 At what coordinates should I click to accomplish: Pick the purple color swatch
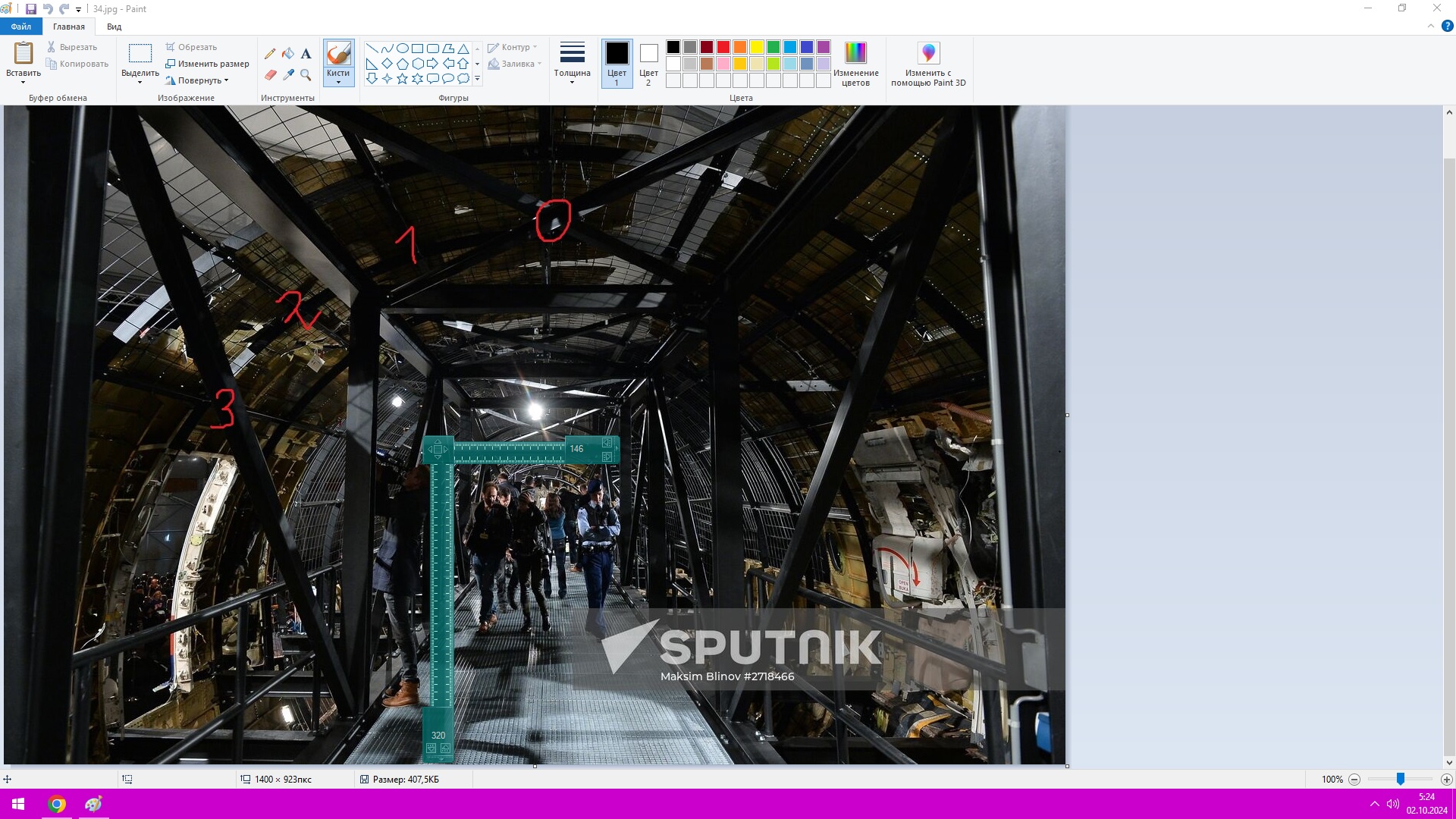tap(823, 47)
